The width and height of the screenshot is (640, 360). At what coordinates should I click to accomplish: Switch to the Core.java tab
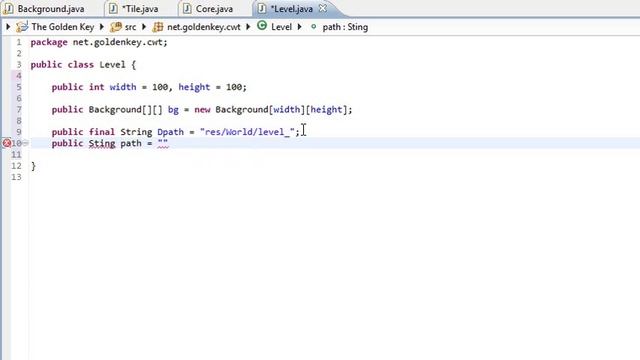pos(214,9)
